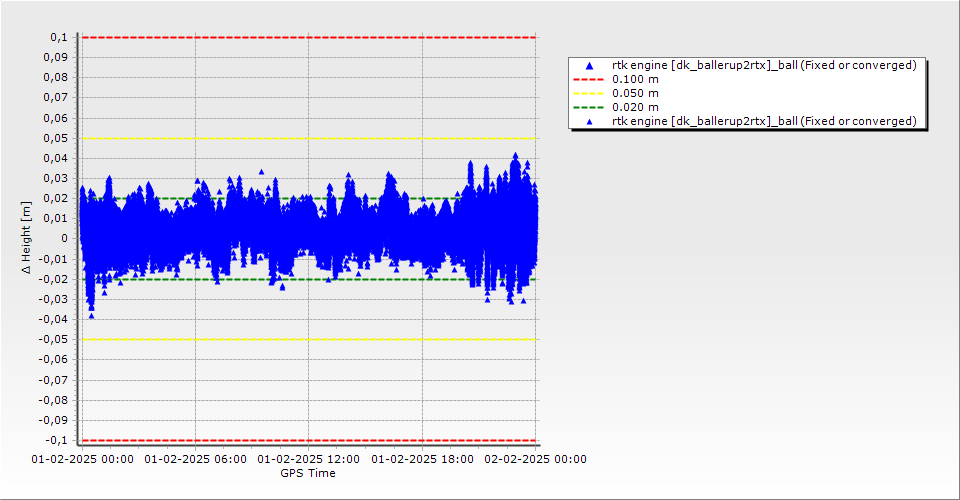Click the 'Δ Height [m]' axis title
This screenshot has width=960, height=500.
click(26, 237)
